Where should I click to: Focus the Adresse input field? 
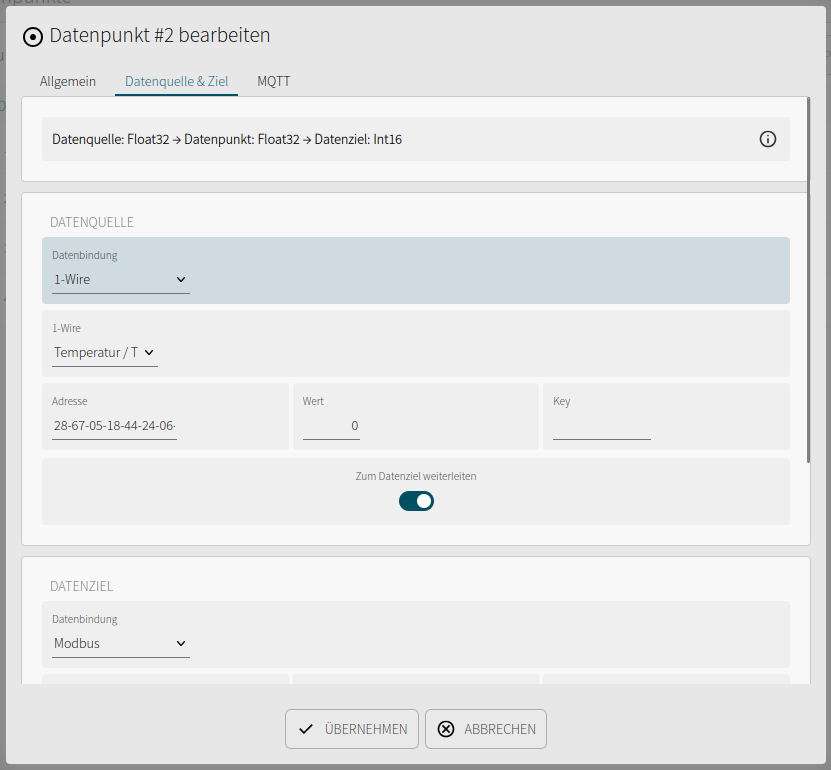(x=114, y=426)
